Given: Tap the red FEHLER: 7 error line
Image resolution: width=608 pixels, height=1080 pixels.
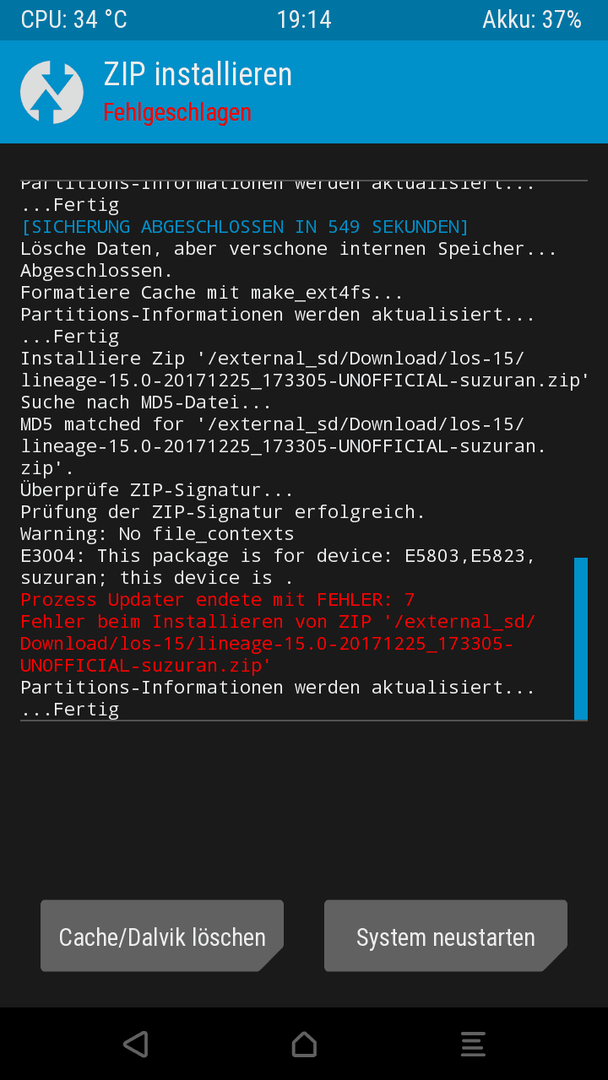Looking at the screenshot, I should (218, 599).
